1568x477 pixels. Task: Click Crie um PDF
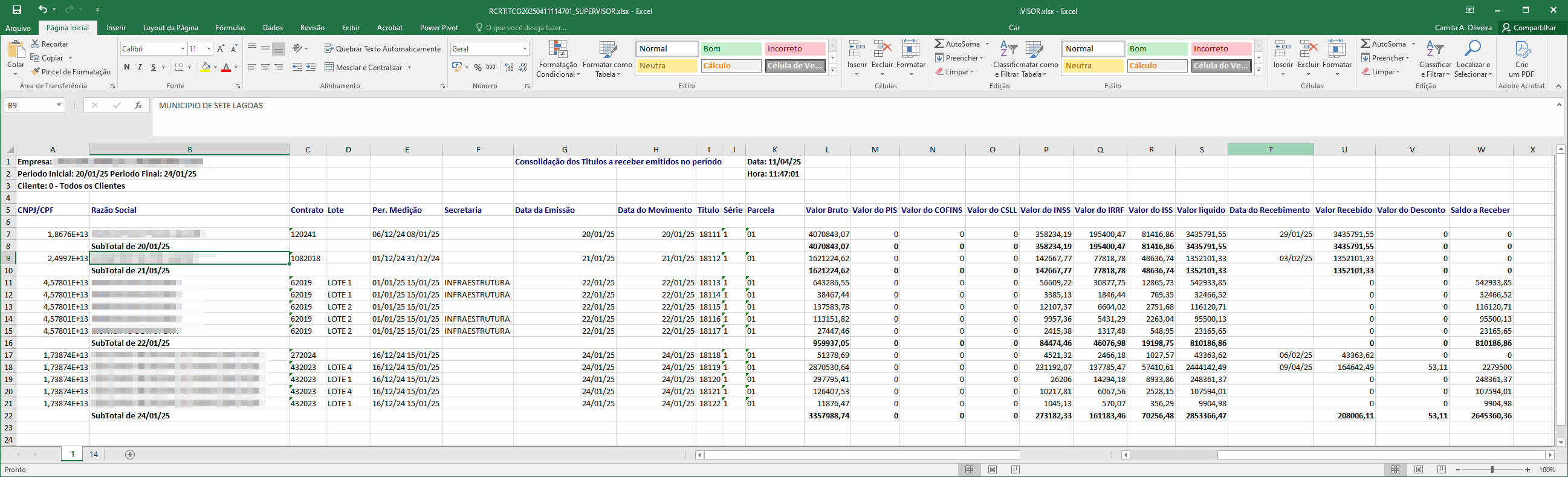coord(1521,59)
